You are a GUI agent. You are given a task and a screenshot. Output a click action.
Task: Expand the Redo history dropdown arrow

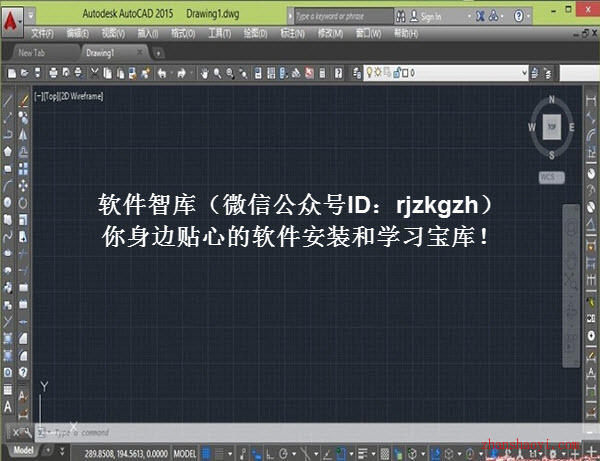coord(191,73)
